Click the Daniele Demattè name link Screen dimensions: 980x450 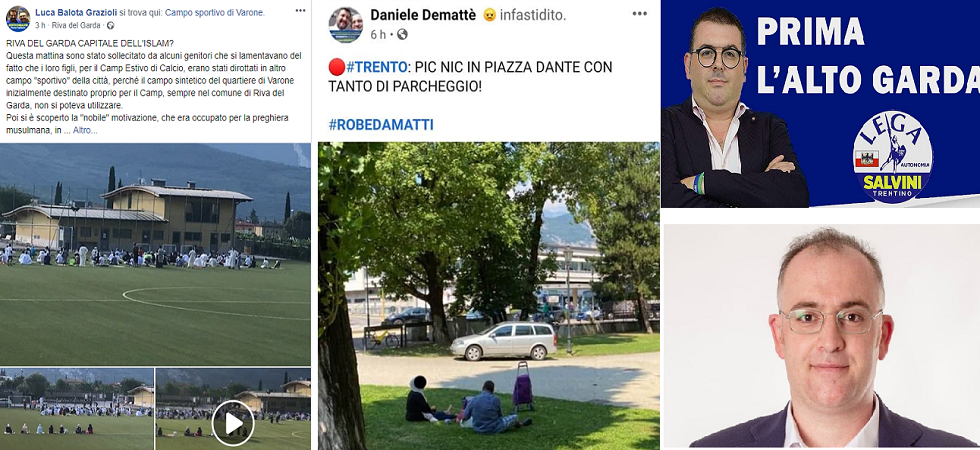click(422, 15)
